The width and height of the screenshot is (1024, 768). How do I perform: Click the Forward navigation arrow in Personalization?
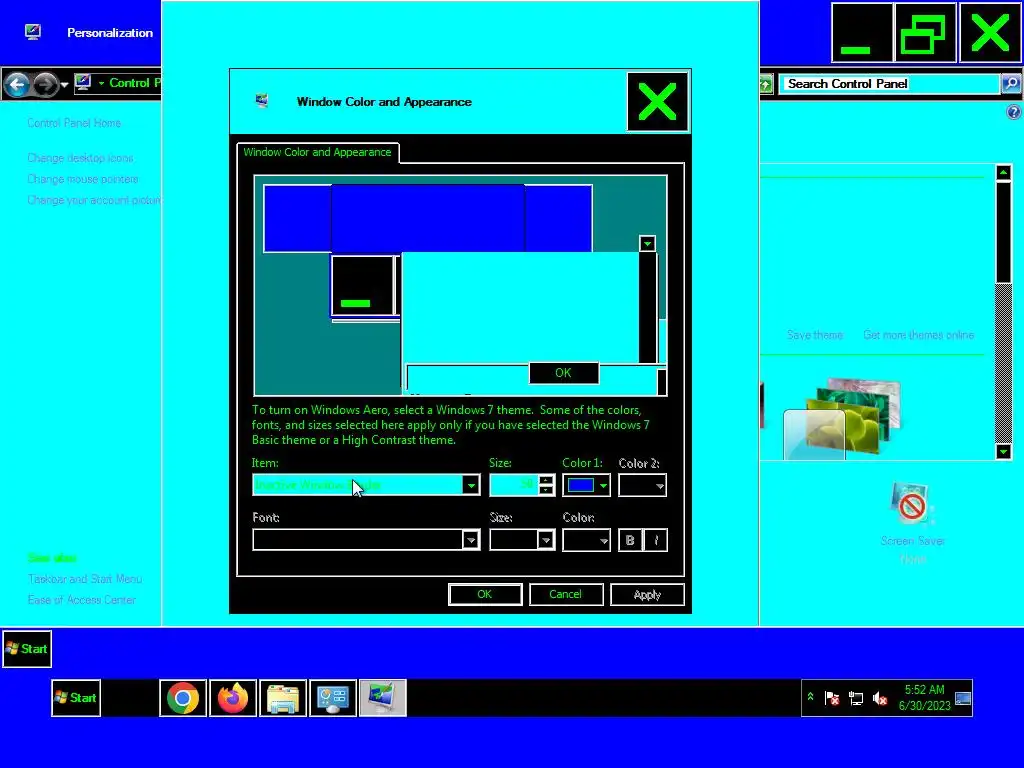(45, 84)
